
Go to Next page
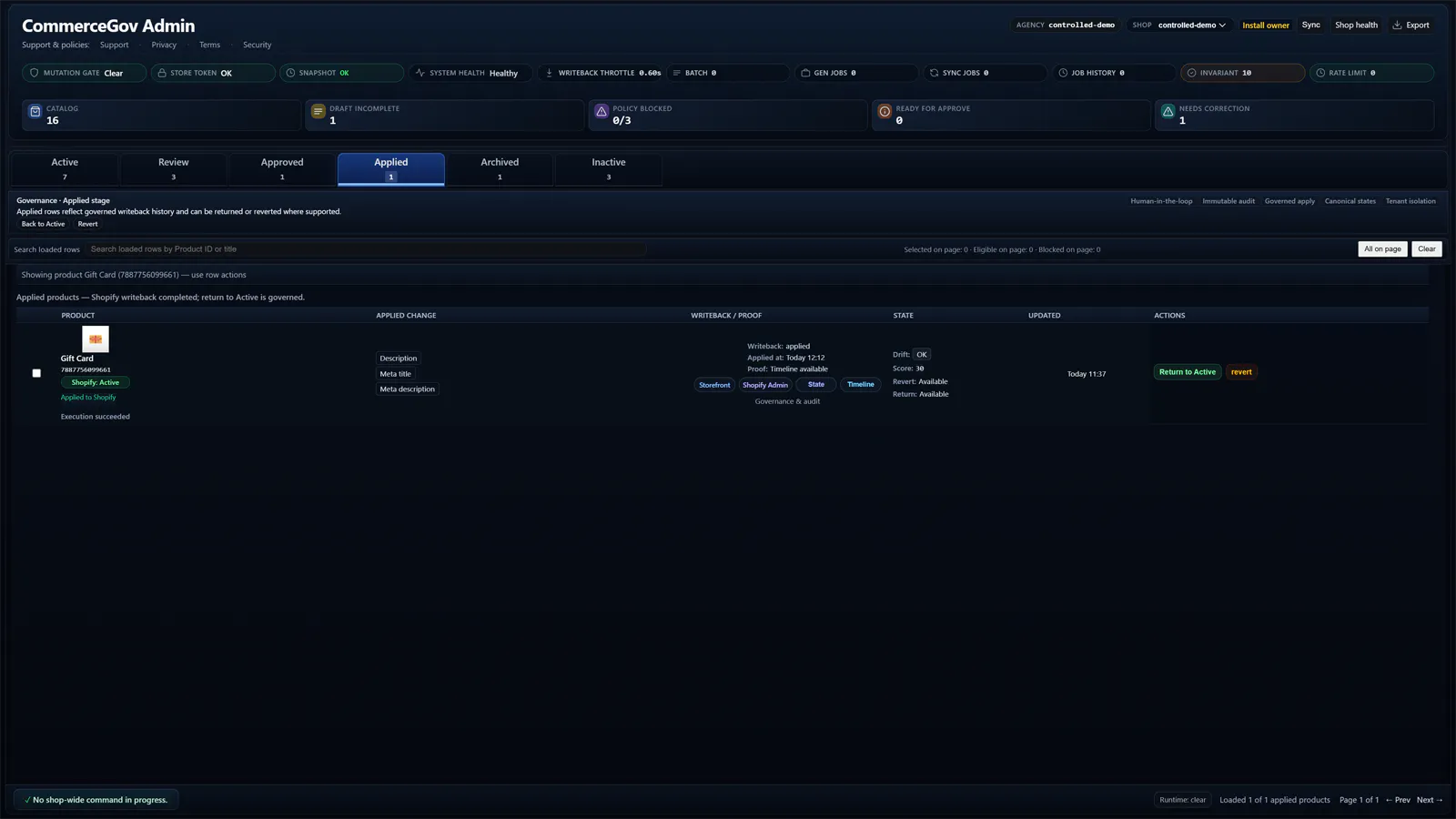point(1430,800)
